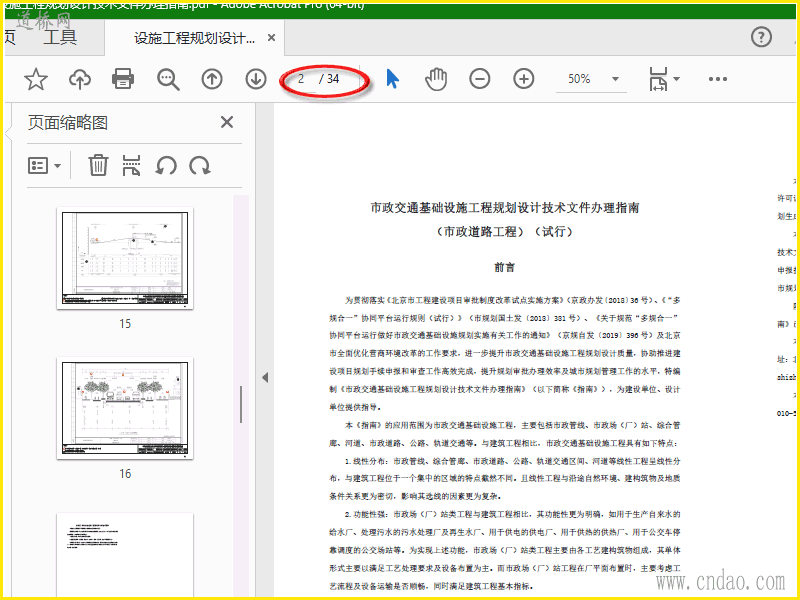Switch to the 工具 tab
The width and height of the screenshot is (800, 600).
(x=60, y=37)
